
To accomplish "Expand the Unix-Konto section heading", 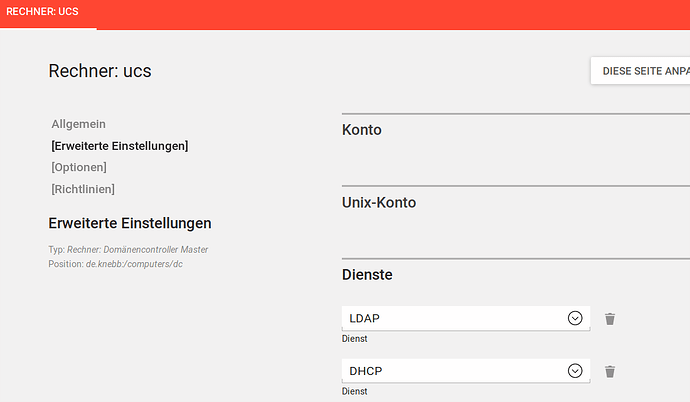I will [379, 202].
